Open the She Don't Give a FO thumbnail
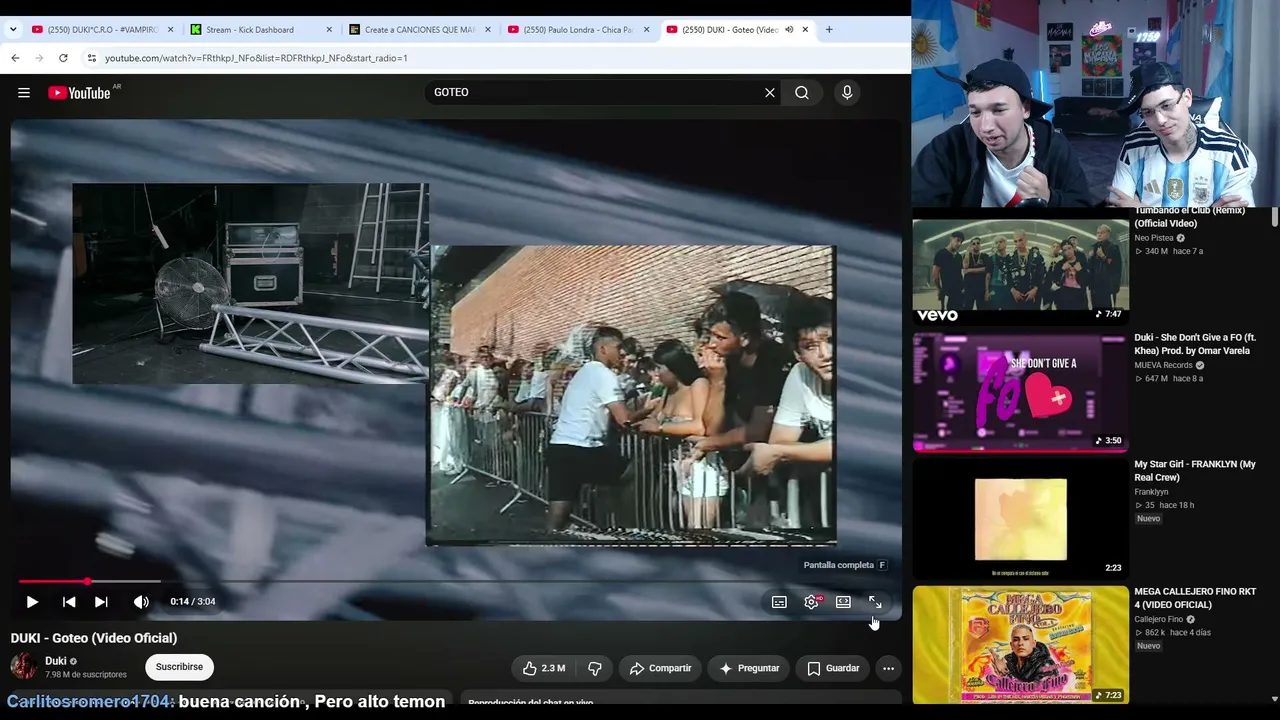1280x720 pixels. click(1021, 392)
